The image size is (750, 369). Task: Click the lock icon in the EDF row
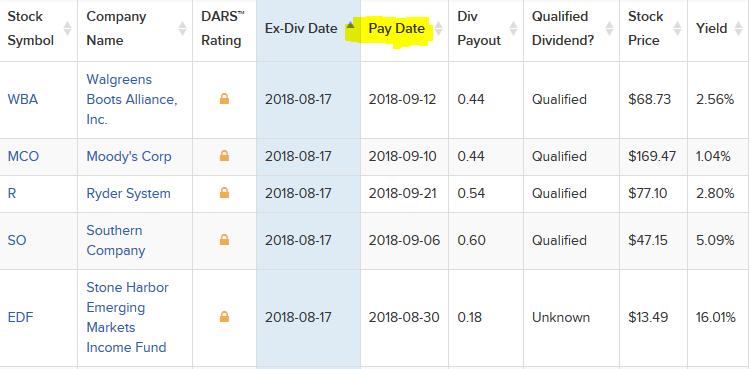[224, 317]
